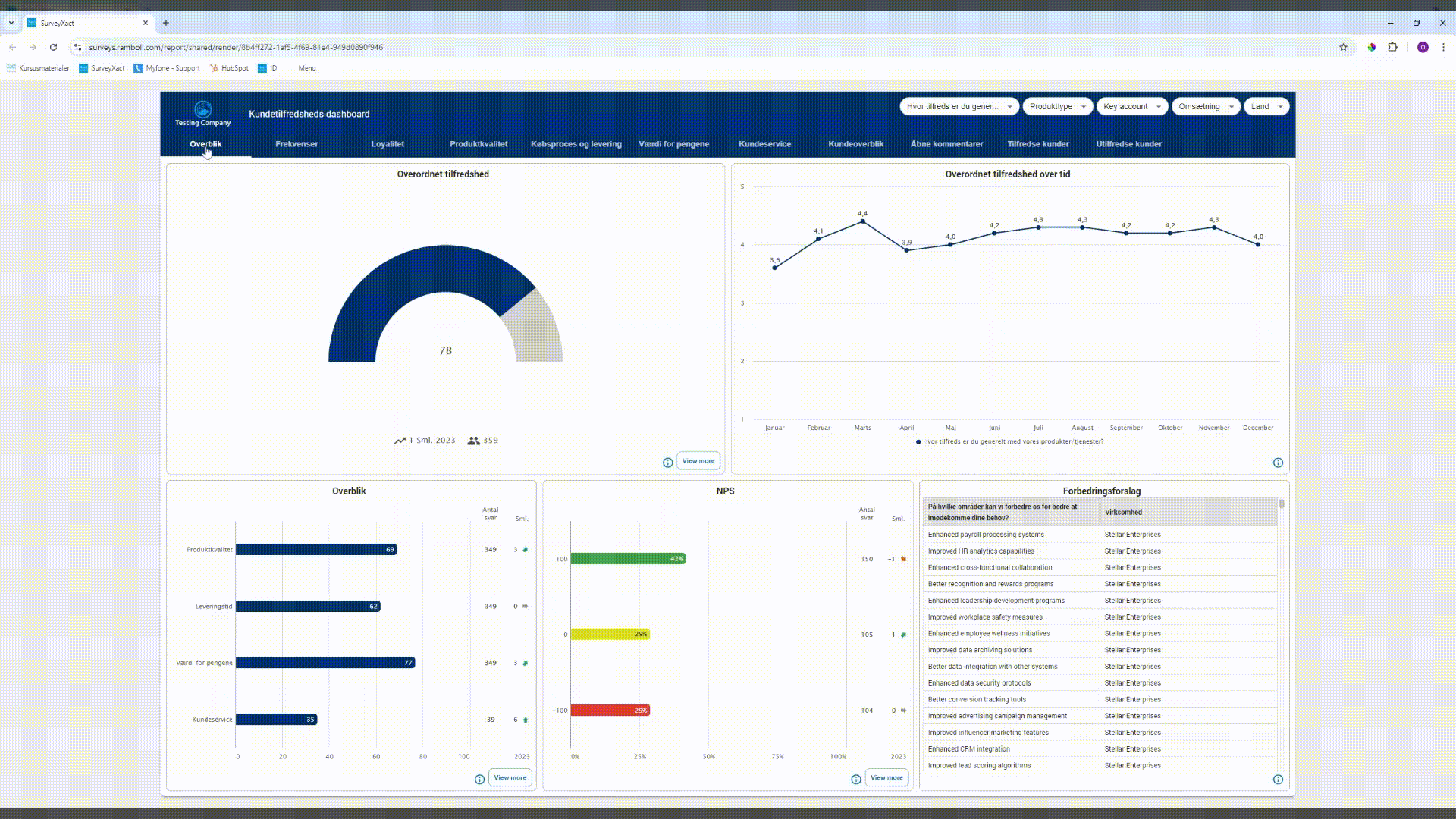Open info icon in Forbedringsforslag card
1456x819 pixels.
point(1278,780)
